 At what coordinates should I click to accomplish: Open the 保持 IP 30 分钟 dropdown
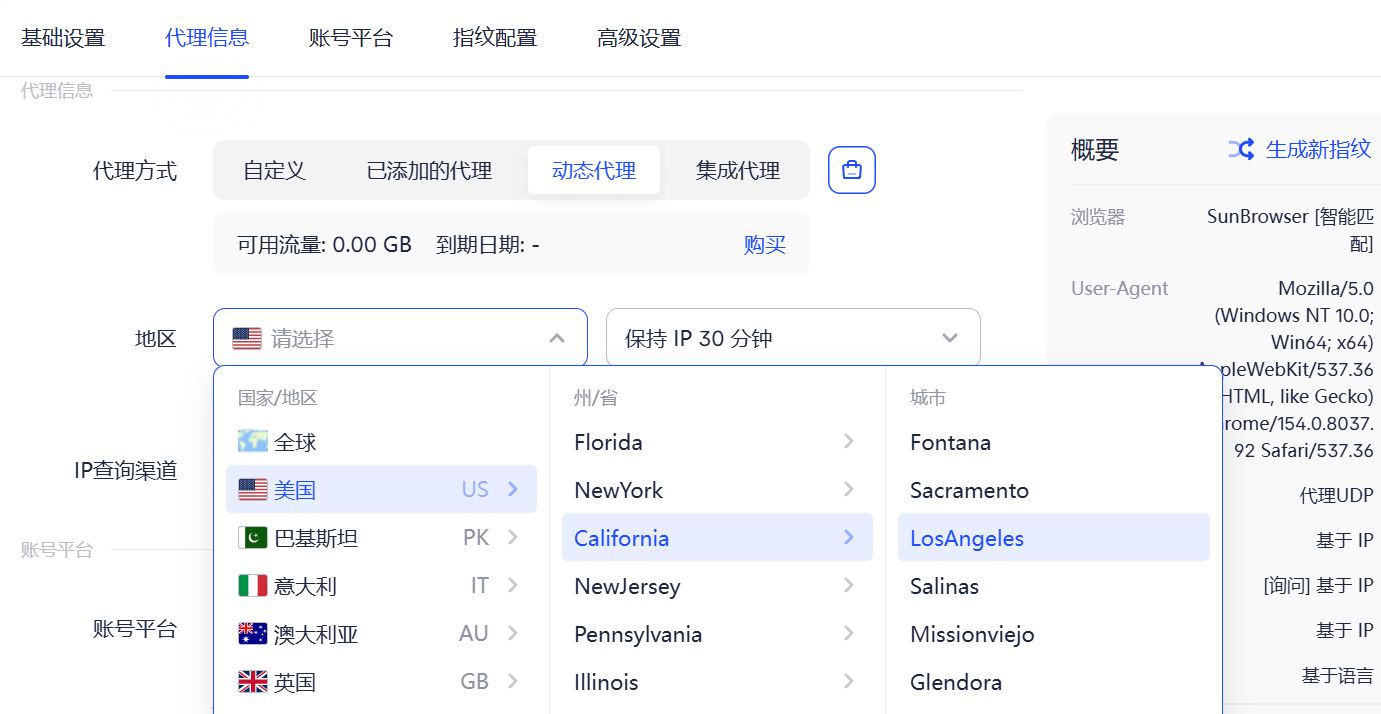793,338
